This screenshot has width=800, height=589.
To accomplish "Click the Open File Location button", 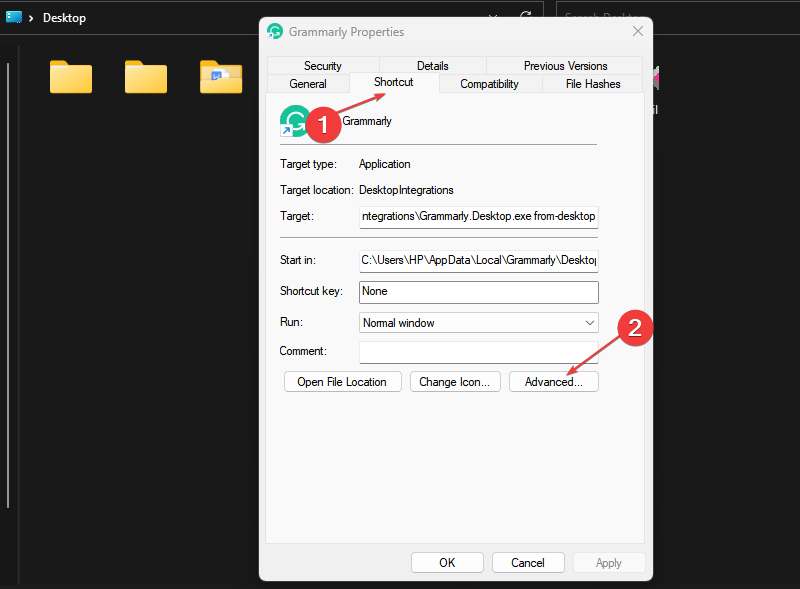I will (342, 382).
